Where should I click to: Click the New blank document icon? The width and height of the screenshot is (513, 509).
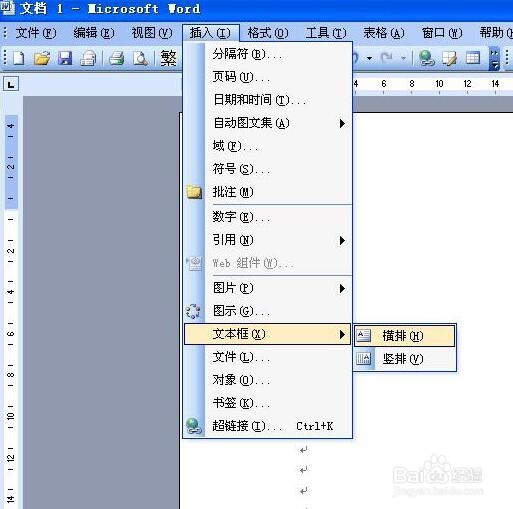coord(19,58)
